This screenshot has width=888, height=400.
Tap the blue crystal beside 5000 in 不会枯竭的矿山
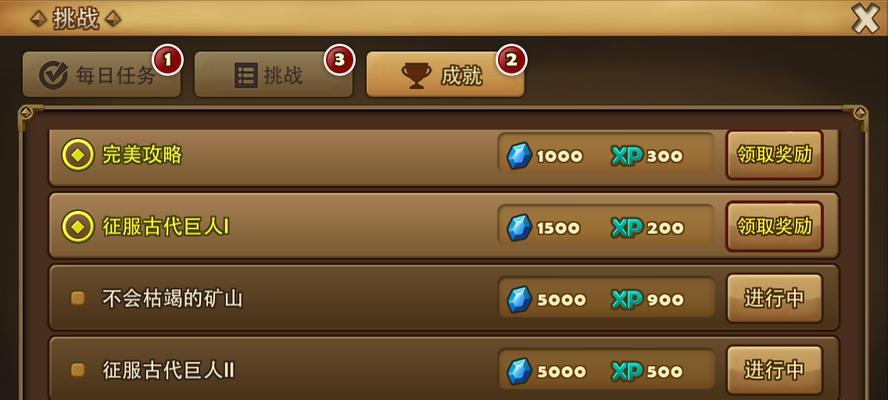click(x=519, y=299)
